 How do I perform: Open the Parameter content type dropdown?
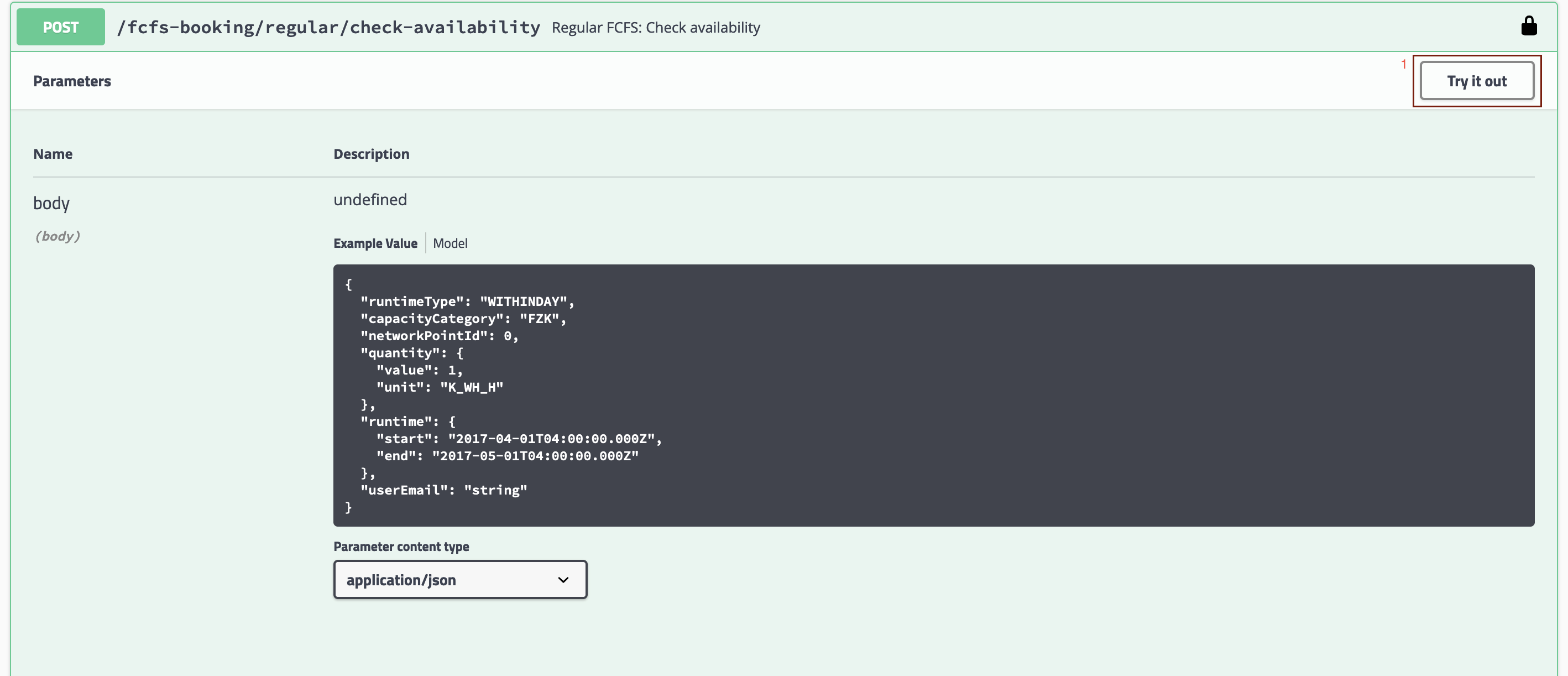459,579
